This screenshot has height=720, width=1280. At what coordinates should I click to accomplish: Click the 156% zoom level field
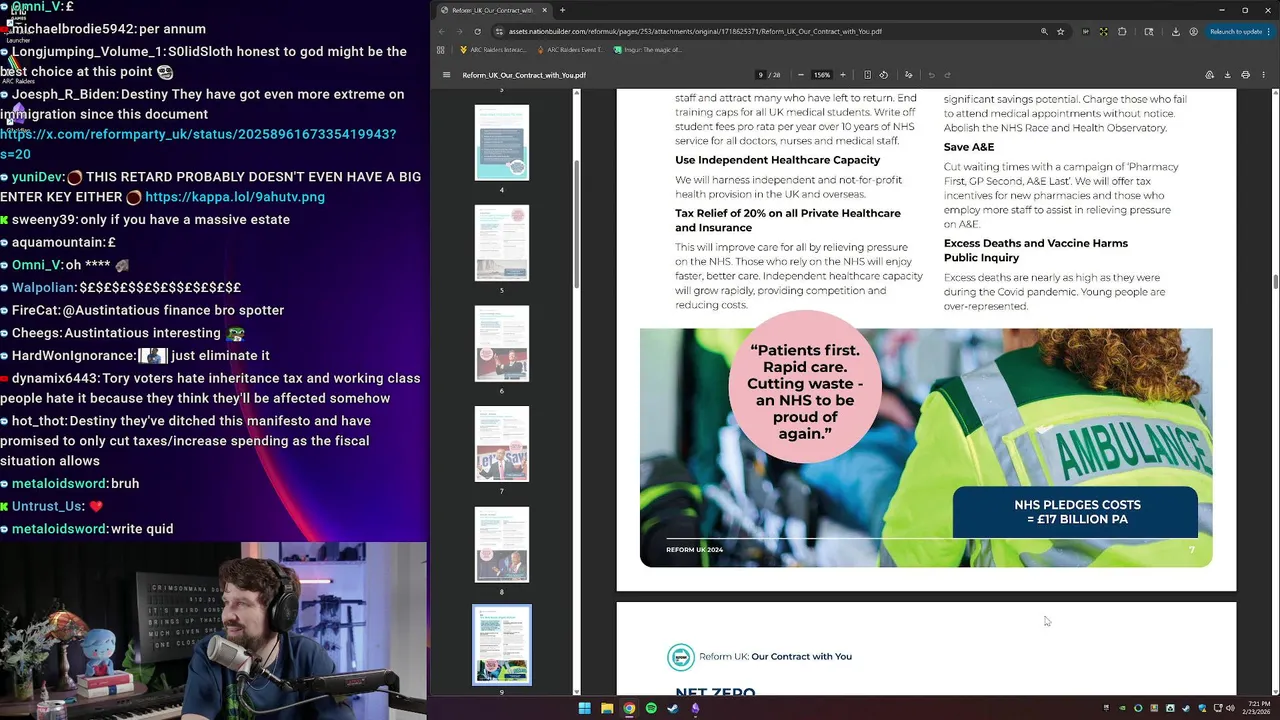[x=821, y=75]
